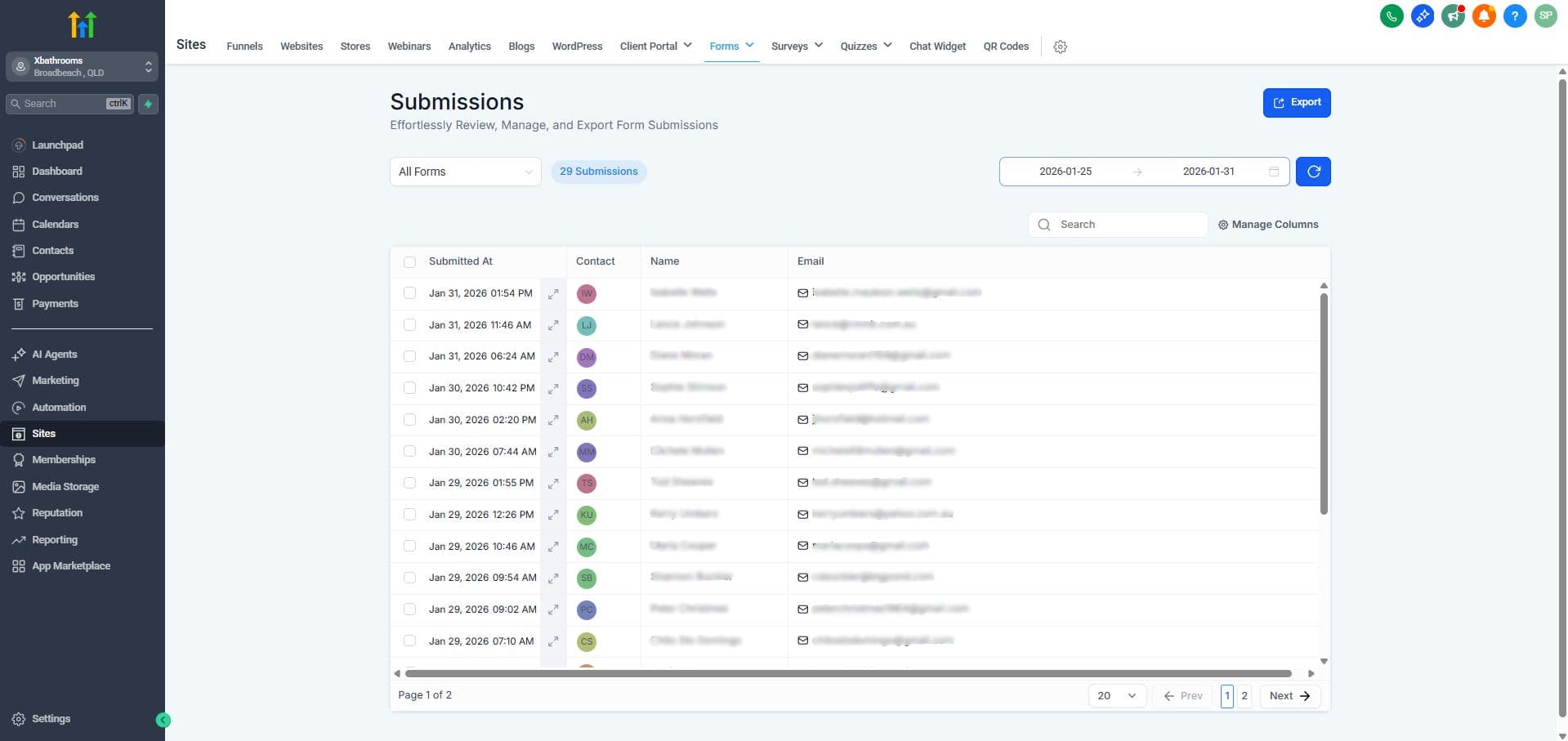Viewport: 1568px width, 741px height.
Task: Open the help question mark icon
Action: 1515,16
